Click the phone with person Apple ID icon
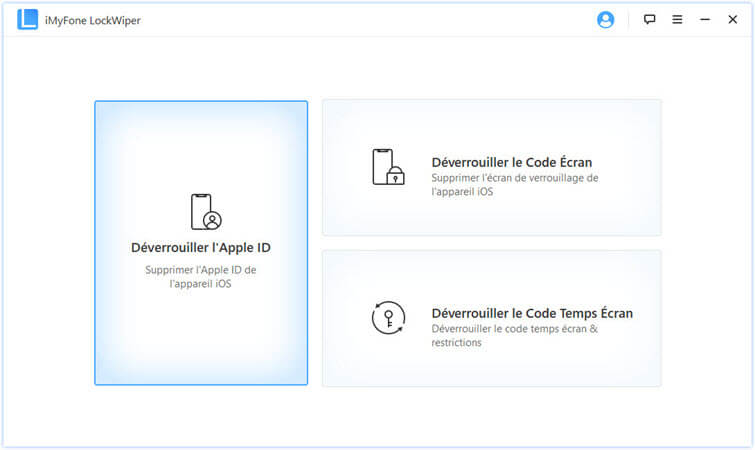 click(x=206, y=212)
